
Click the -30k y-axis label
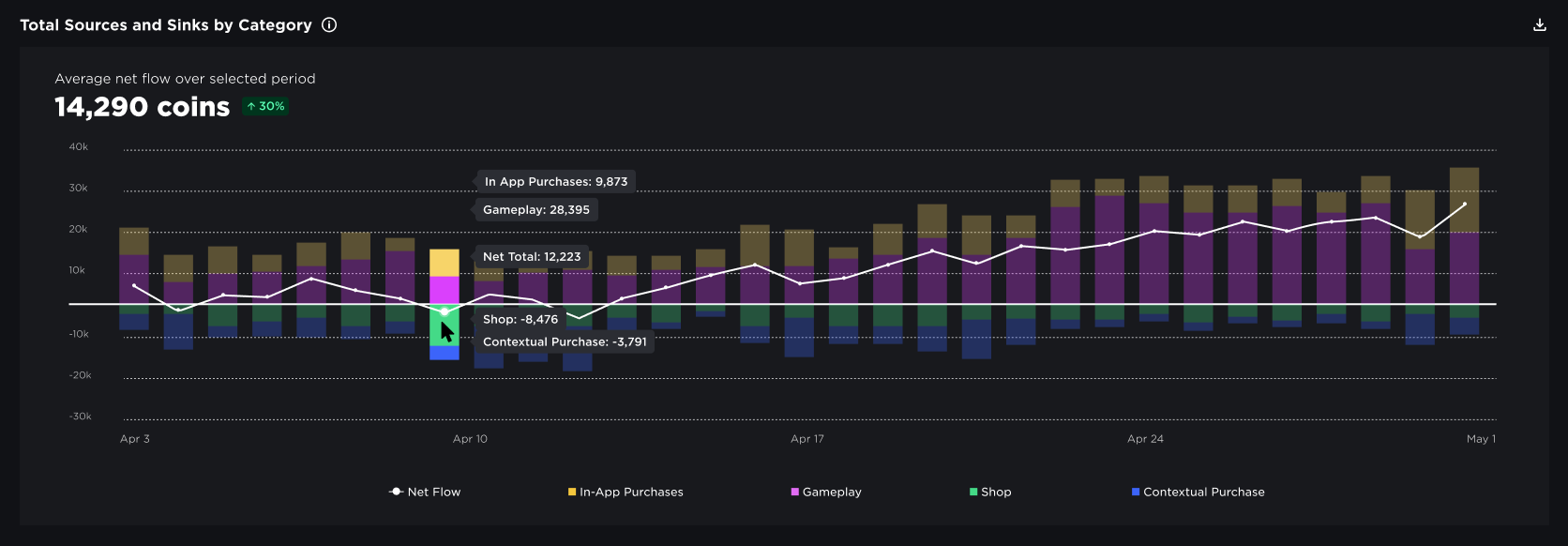[81, 417]
